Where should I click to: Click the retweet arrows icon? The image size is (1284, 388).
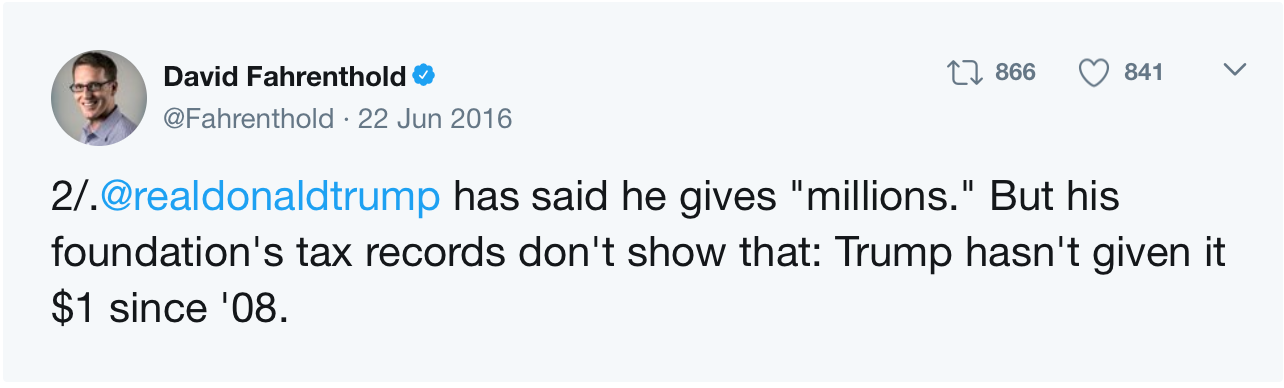tap(966, 72)
